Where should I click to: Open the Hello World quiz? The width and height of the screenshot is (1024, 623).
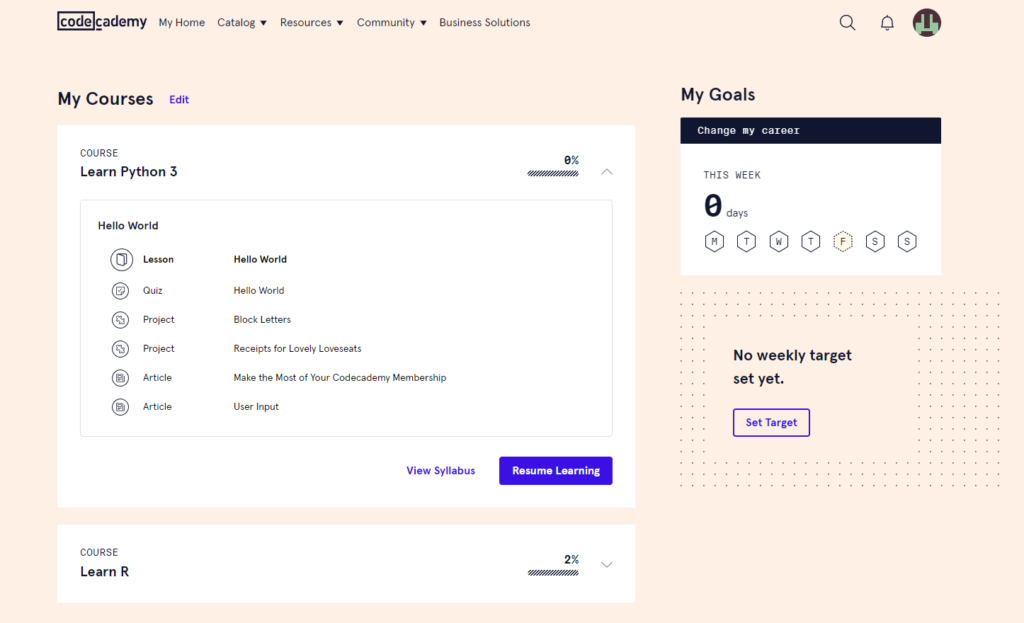point(259,291)
